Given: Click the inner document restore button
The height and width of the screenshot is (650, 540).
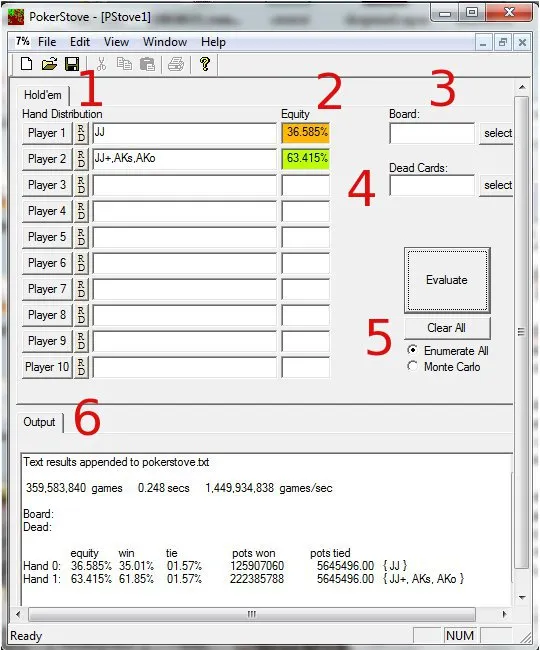Looking at the screenshot, I should click(503, 42).
